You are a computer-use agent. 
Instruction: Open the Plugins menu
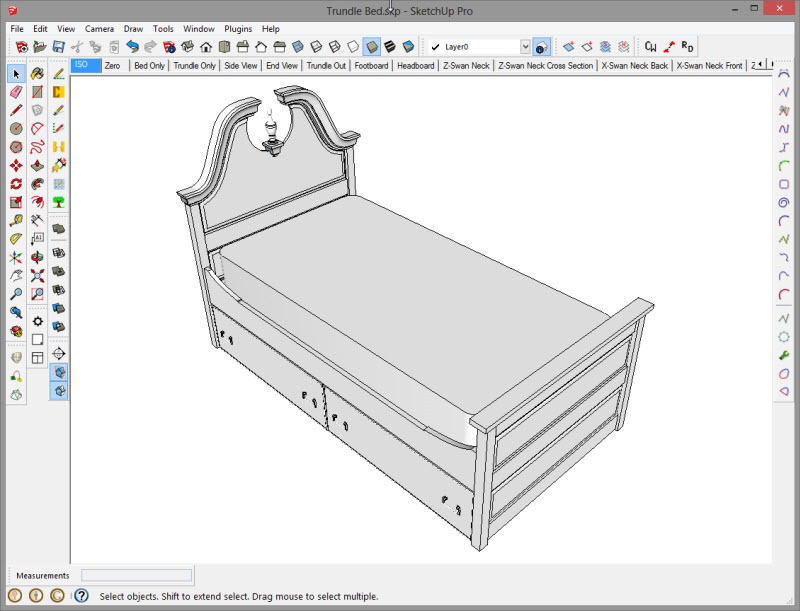238,29
